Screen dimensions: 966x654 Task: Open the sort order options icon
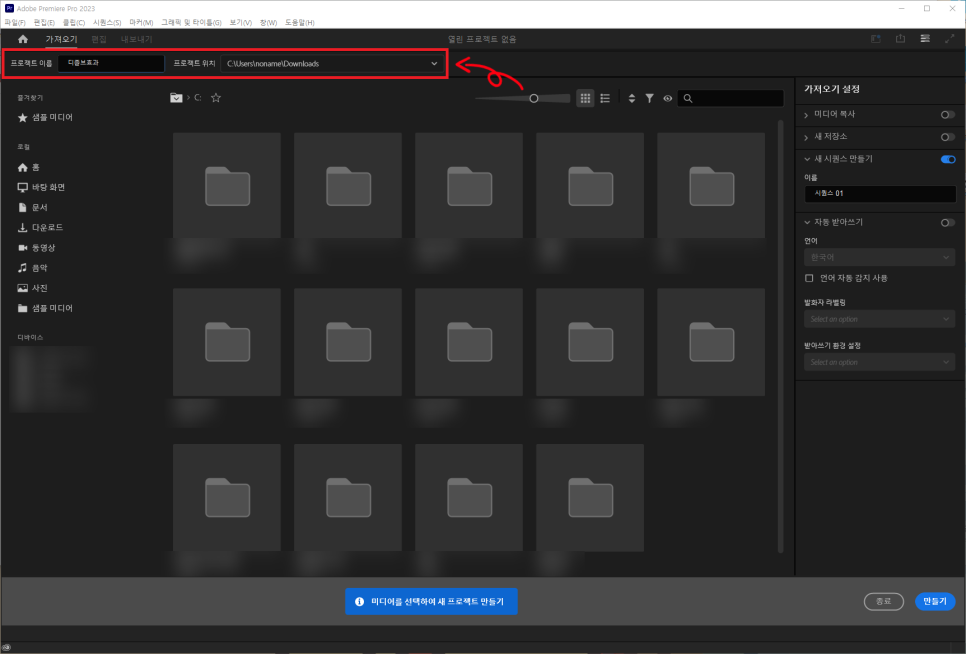pyautogui.click(x=631, y=98)
